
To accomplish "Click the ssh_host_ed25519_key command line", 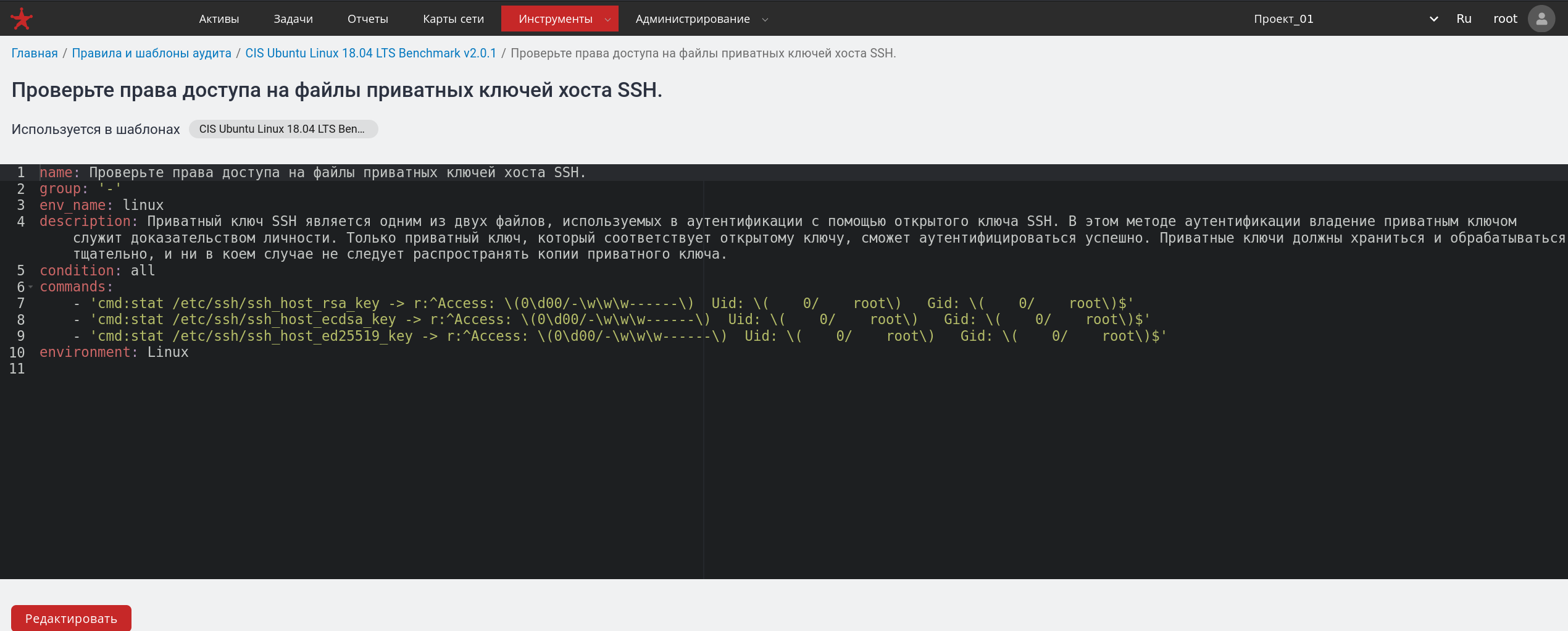I will pos(620,336).
